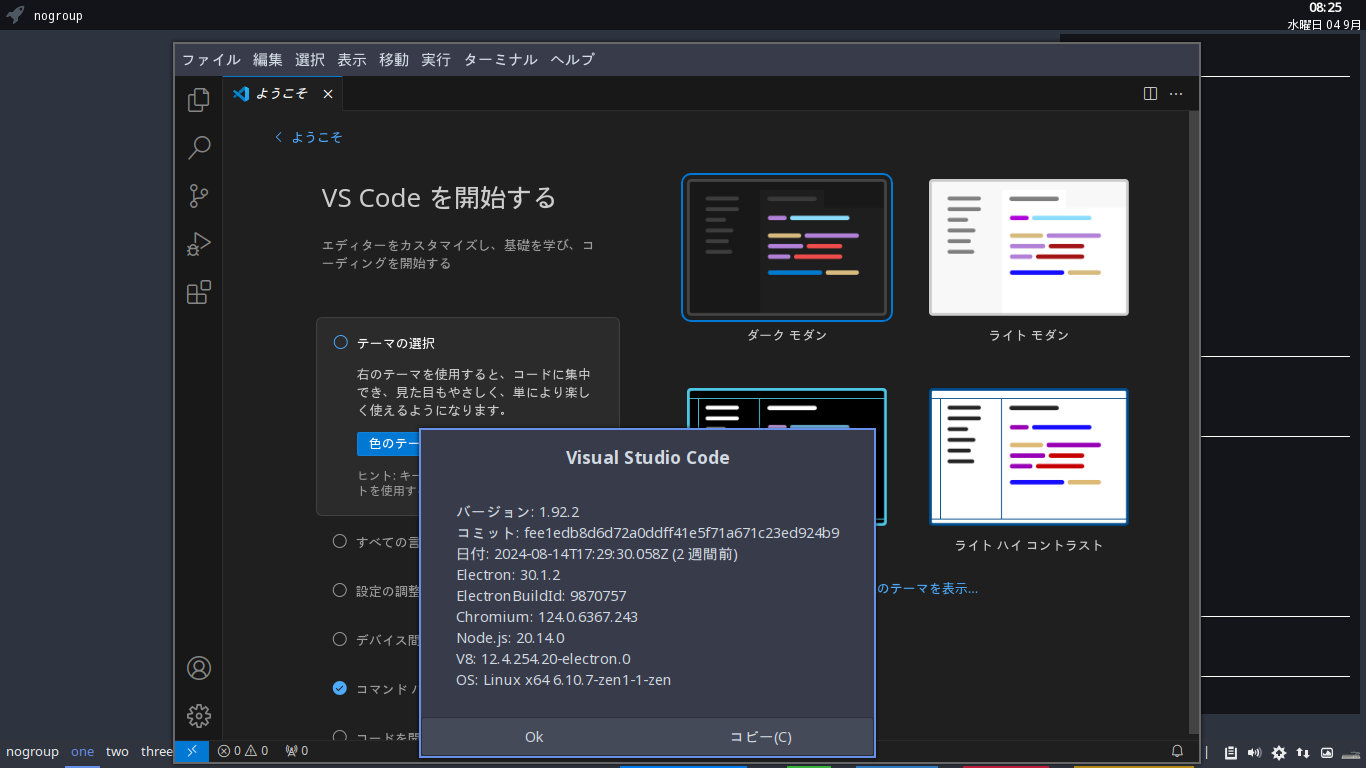
Task: Click コピー(C) in the About dialog
Action: point(761,737)
